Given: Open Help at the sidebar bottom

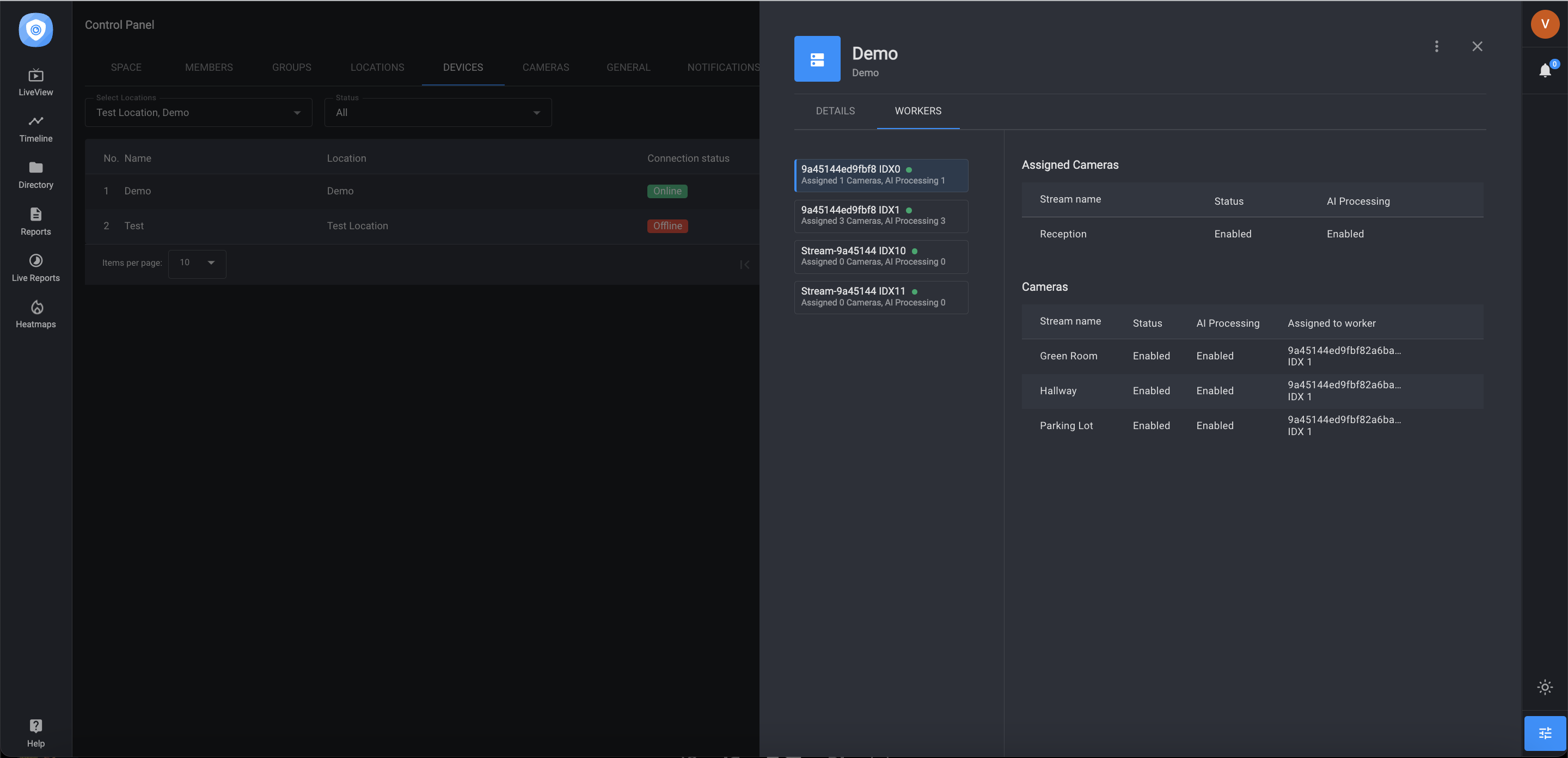Looking at the screenshot, I should [x=36, y=732].
